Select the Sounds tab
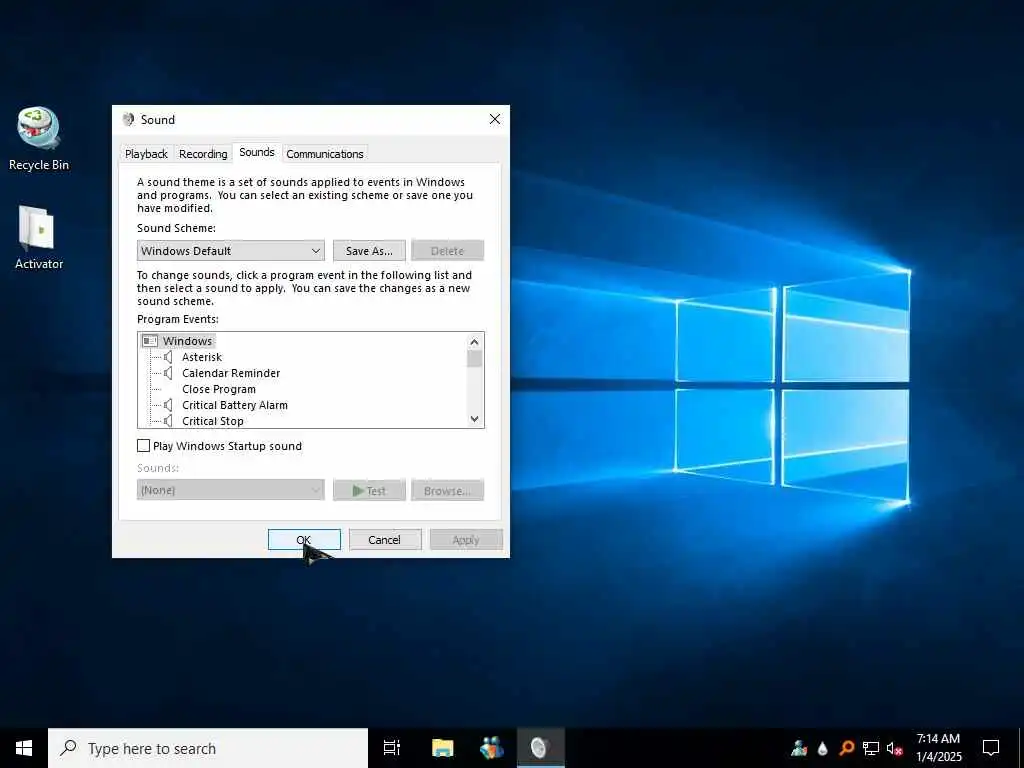1024x768 pixels. [257, 152]
